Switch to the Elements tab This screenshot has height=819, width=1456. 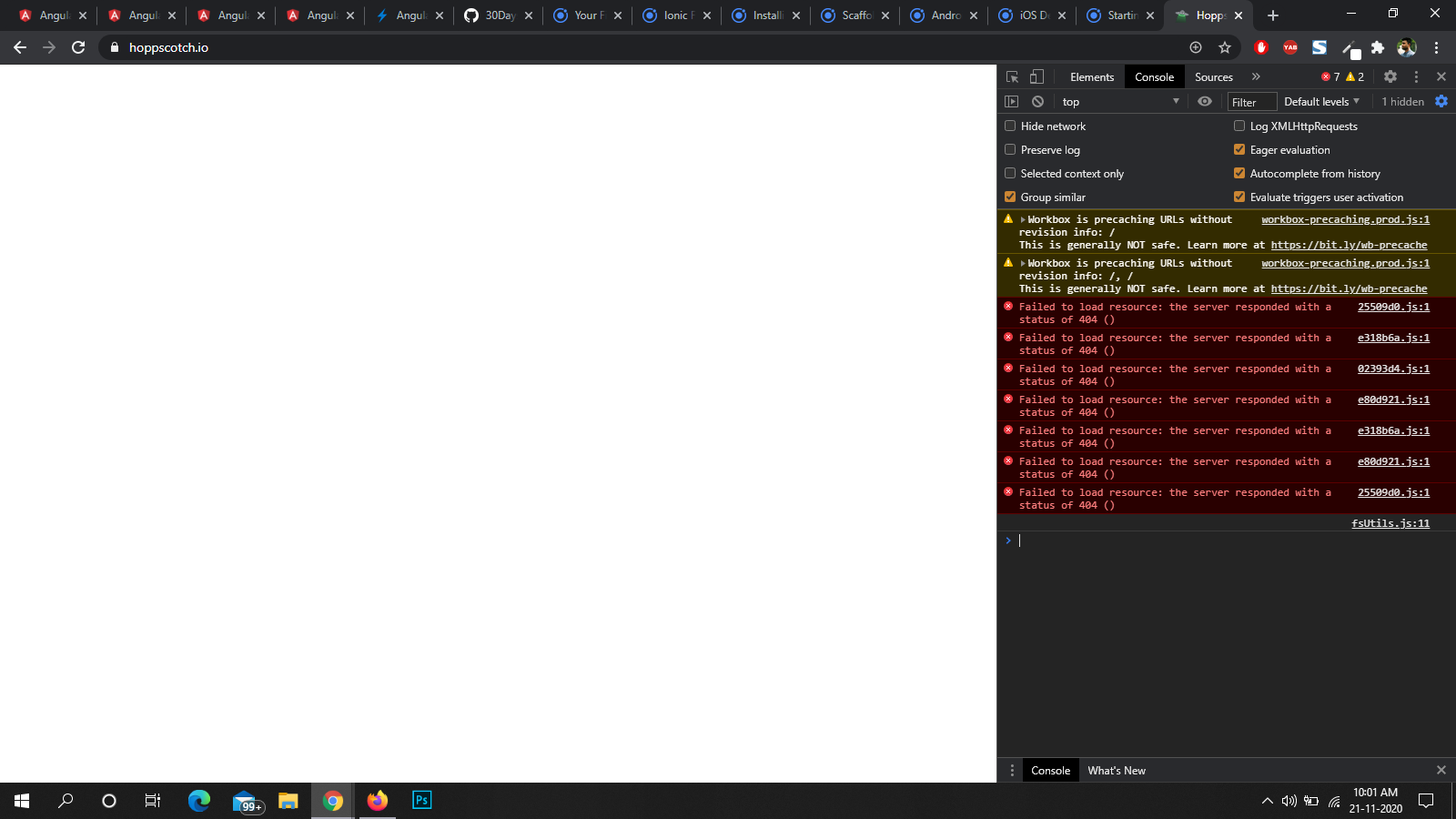point(1091,76)
